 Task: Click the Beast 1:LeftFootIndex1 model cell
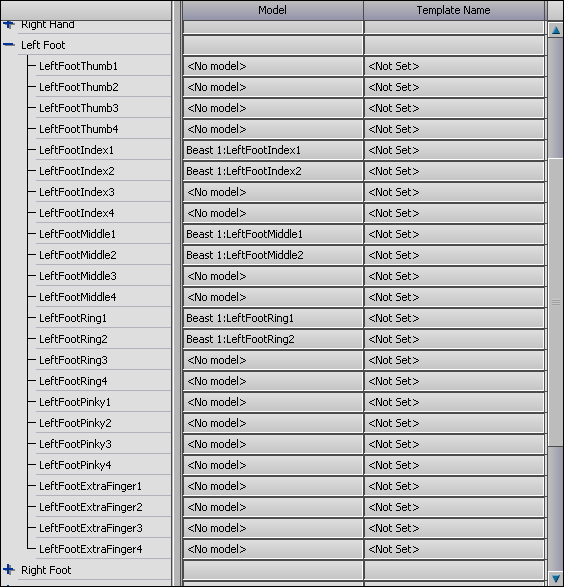tap(273, 150)
